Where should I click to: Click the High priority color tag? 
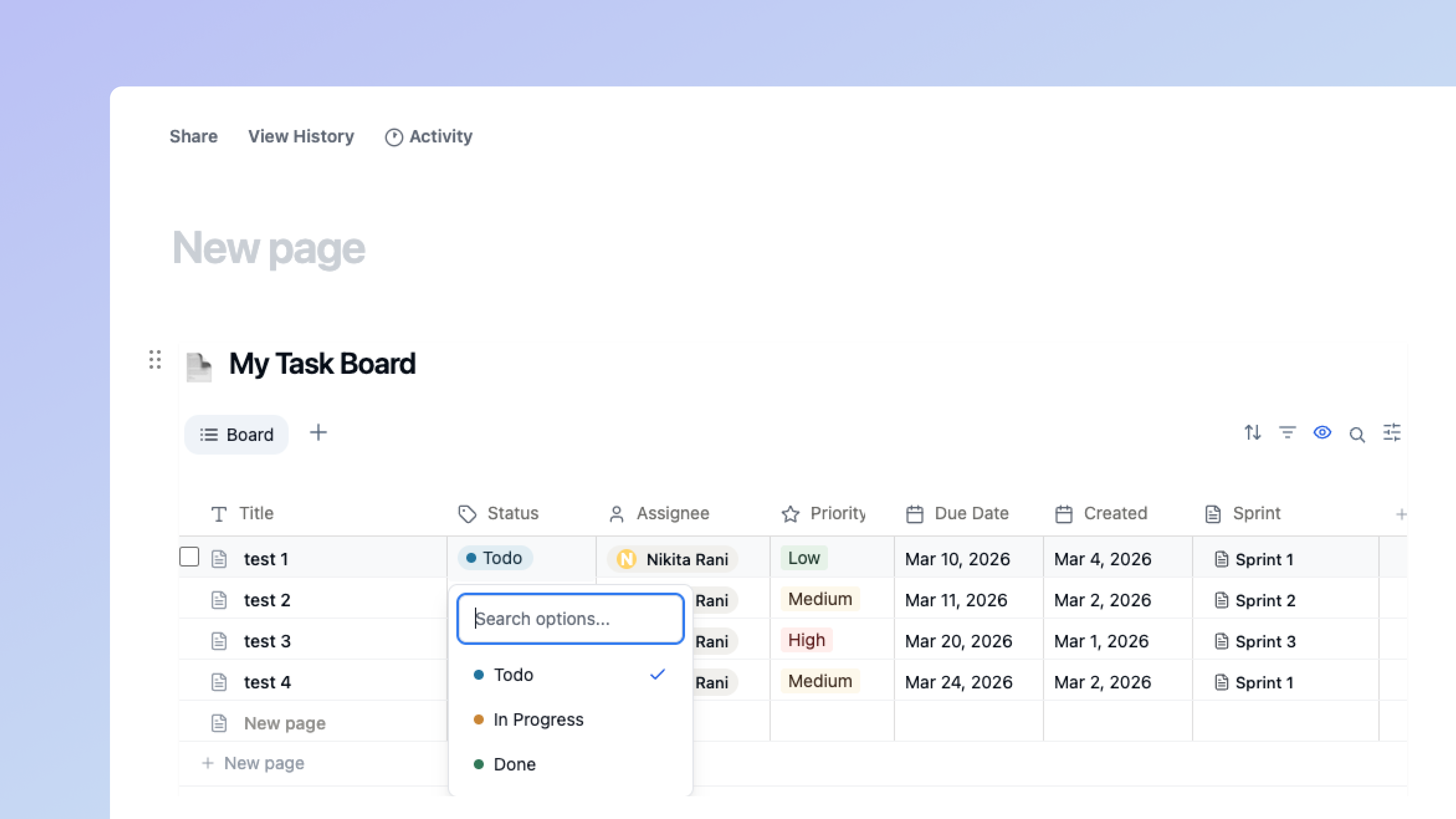point(806,640)
